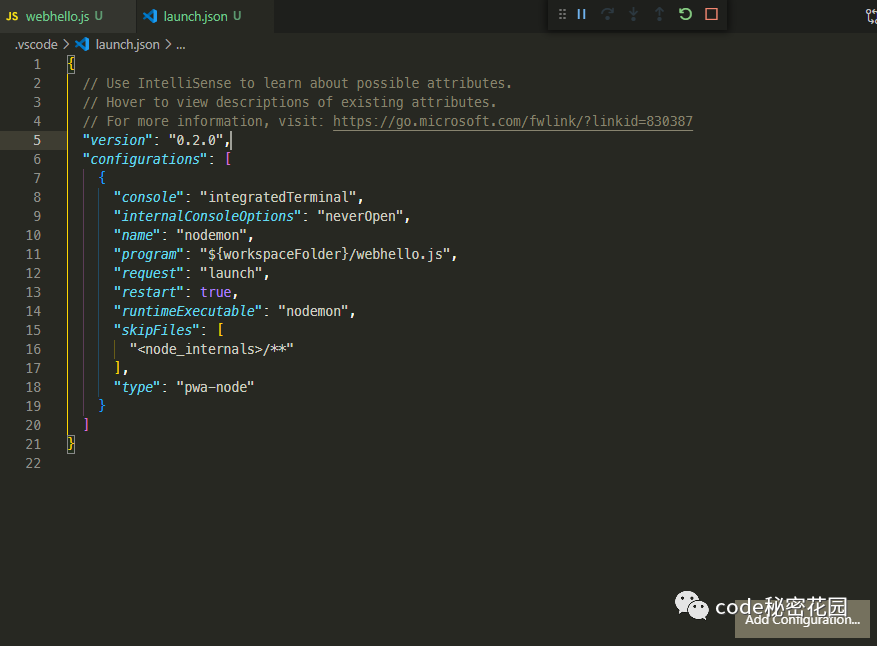Click the "internalConsoleOptions" key
Image resolution: width=877 pixels, height=646 pixels.
(x=208, y=216)
